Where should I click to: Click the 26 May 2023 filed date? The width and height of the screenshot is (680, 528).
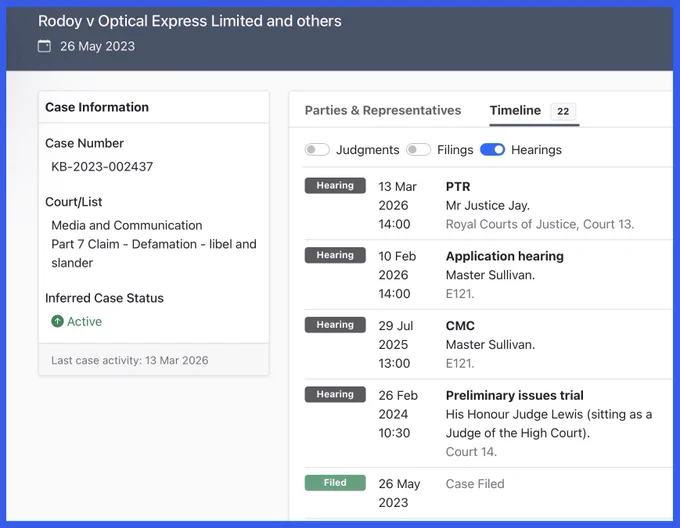click(399, 493)
